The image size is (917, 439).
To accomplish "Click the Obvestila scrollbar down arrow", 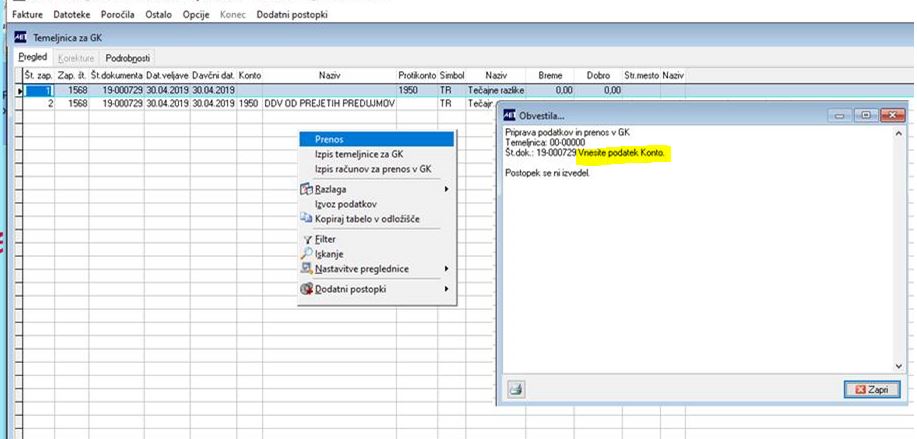I will [x=899, y=366].
